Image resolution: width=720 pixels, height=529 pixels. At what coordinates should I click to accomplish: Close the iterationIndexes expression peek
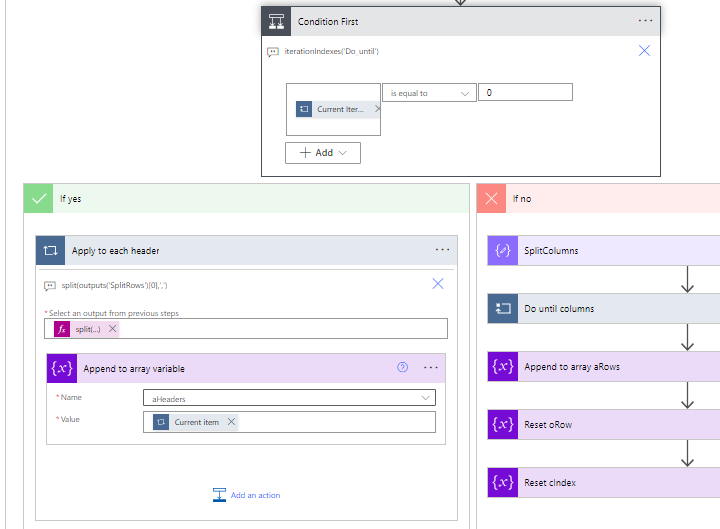pos(645,51)
